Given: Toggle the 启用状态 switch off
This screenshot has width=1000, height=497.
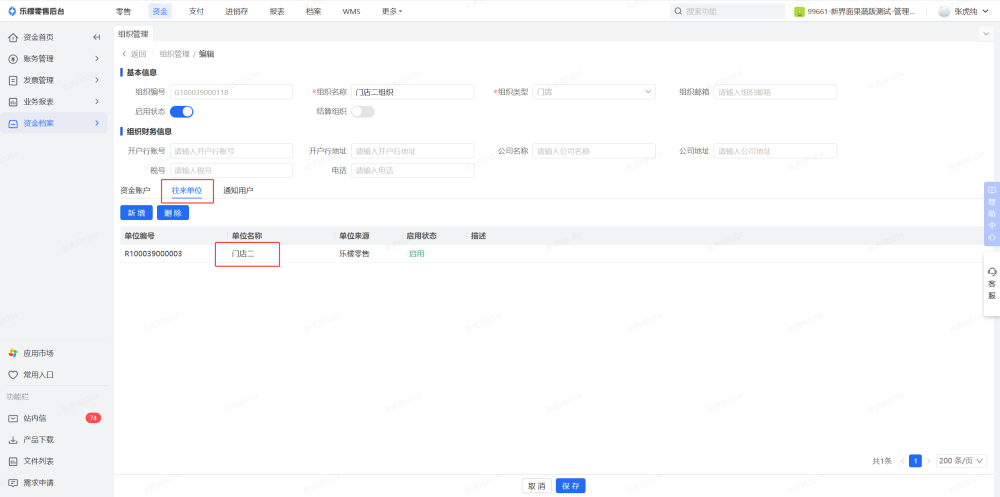Looking at the screenshot, I should coord(181,112).
